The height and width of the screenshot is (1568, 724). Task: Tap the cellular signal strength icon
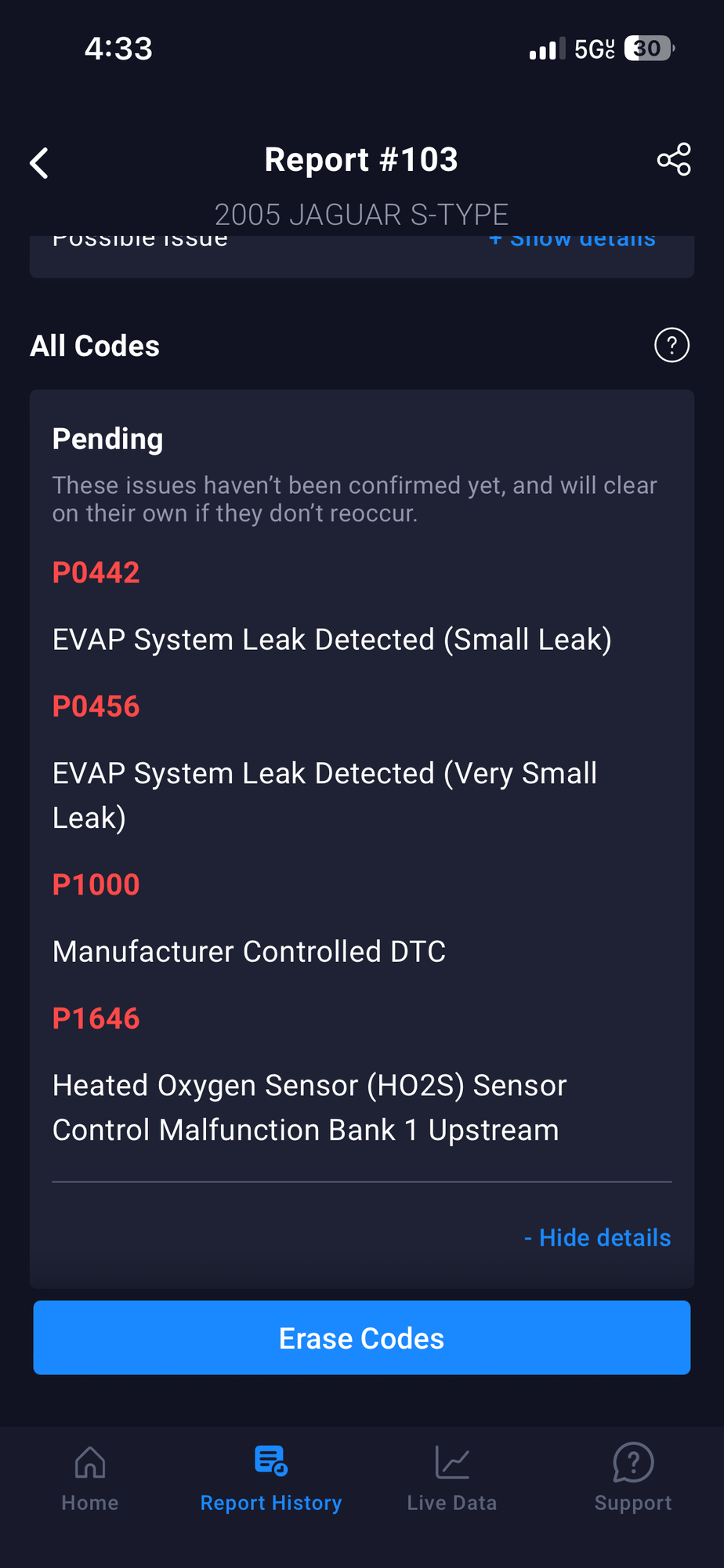click(x=546, y=49)
